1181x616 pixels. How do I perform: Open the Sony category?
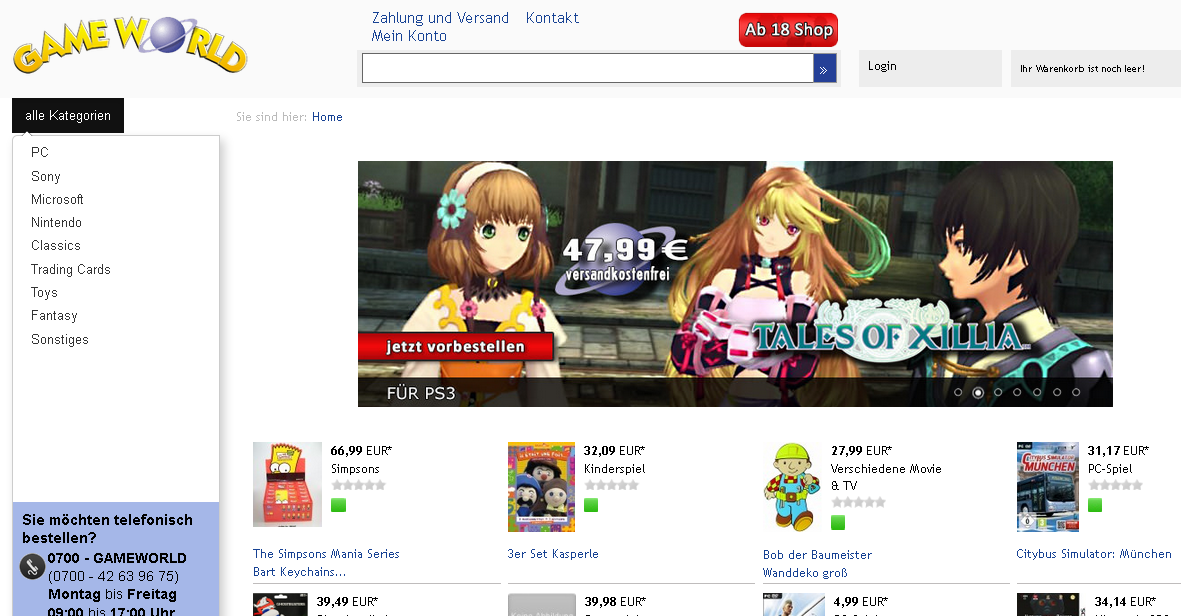[x=45, y=176]
